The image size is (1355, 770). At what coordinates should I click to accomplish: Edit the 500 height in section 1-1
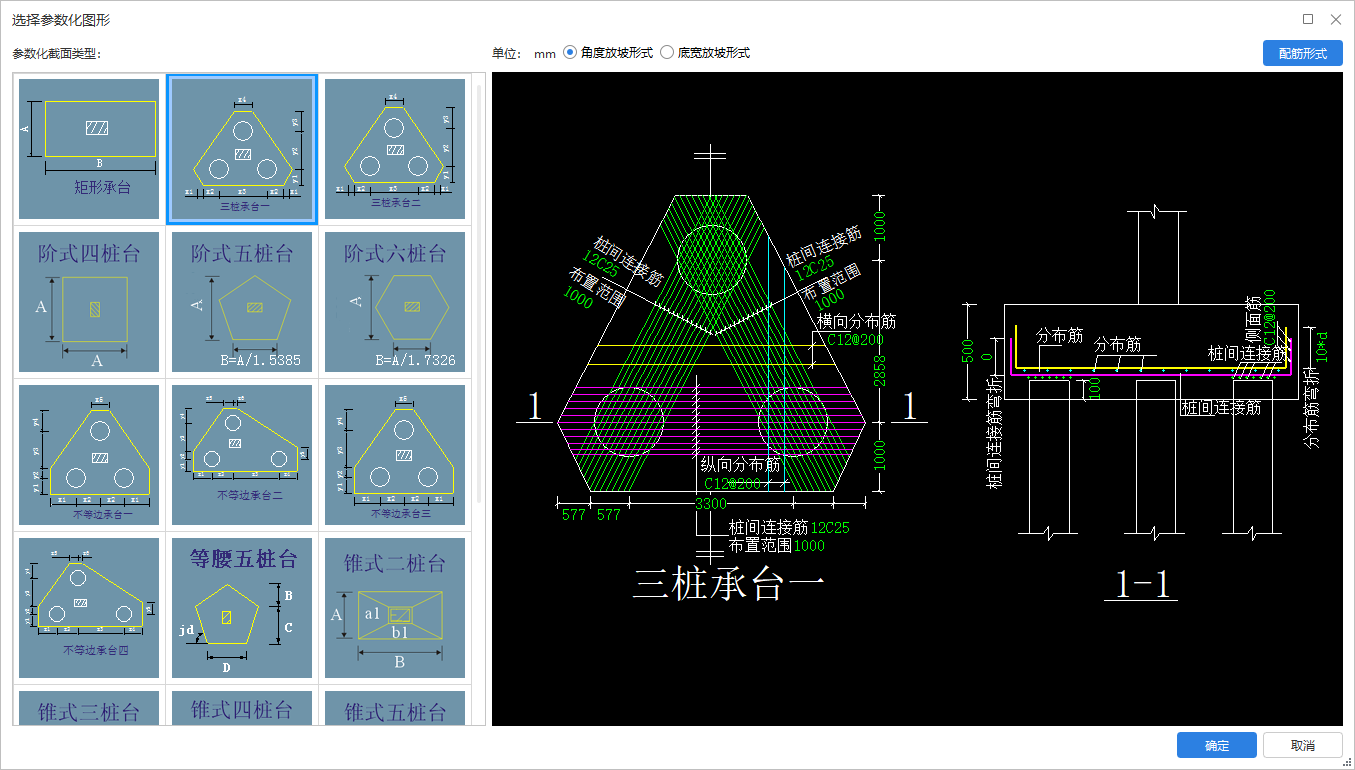click(x=967, y=352)
